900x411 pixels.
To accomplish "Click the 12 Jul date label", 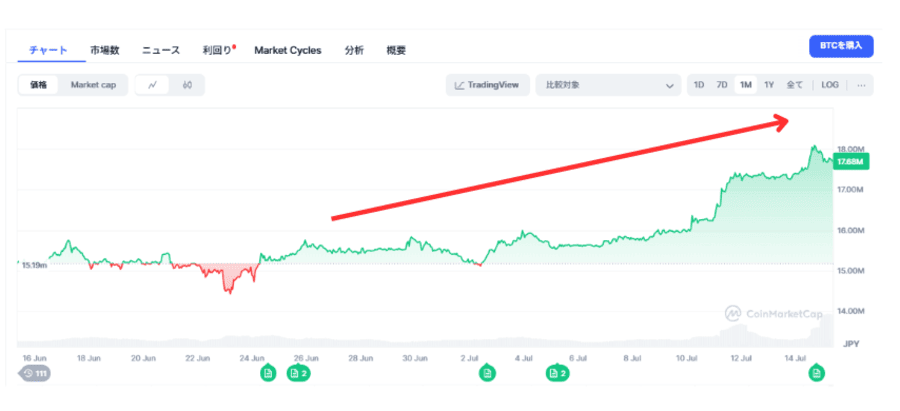I will (741, 358).
